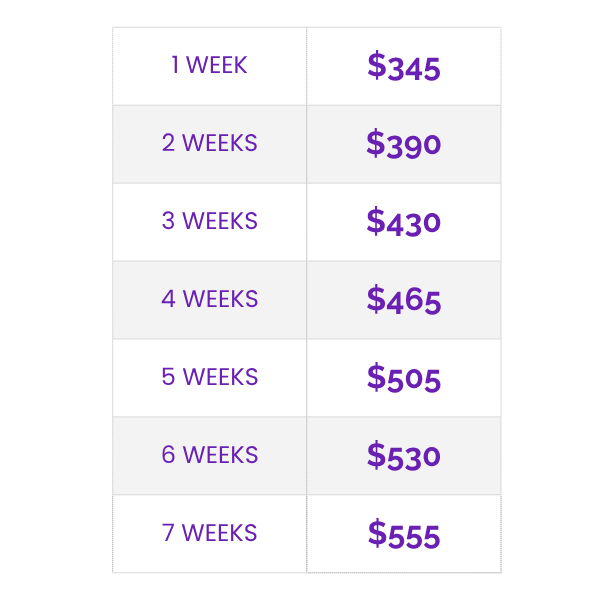Image resolution: width=600 pixels, height=600 pixels.
Task: Click the 6 WEEKS duration label
Action: coord(209,456)
